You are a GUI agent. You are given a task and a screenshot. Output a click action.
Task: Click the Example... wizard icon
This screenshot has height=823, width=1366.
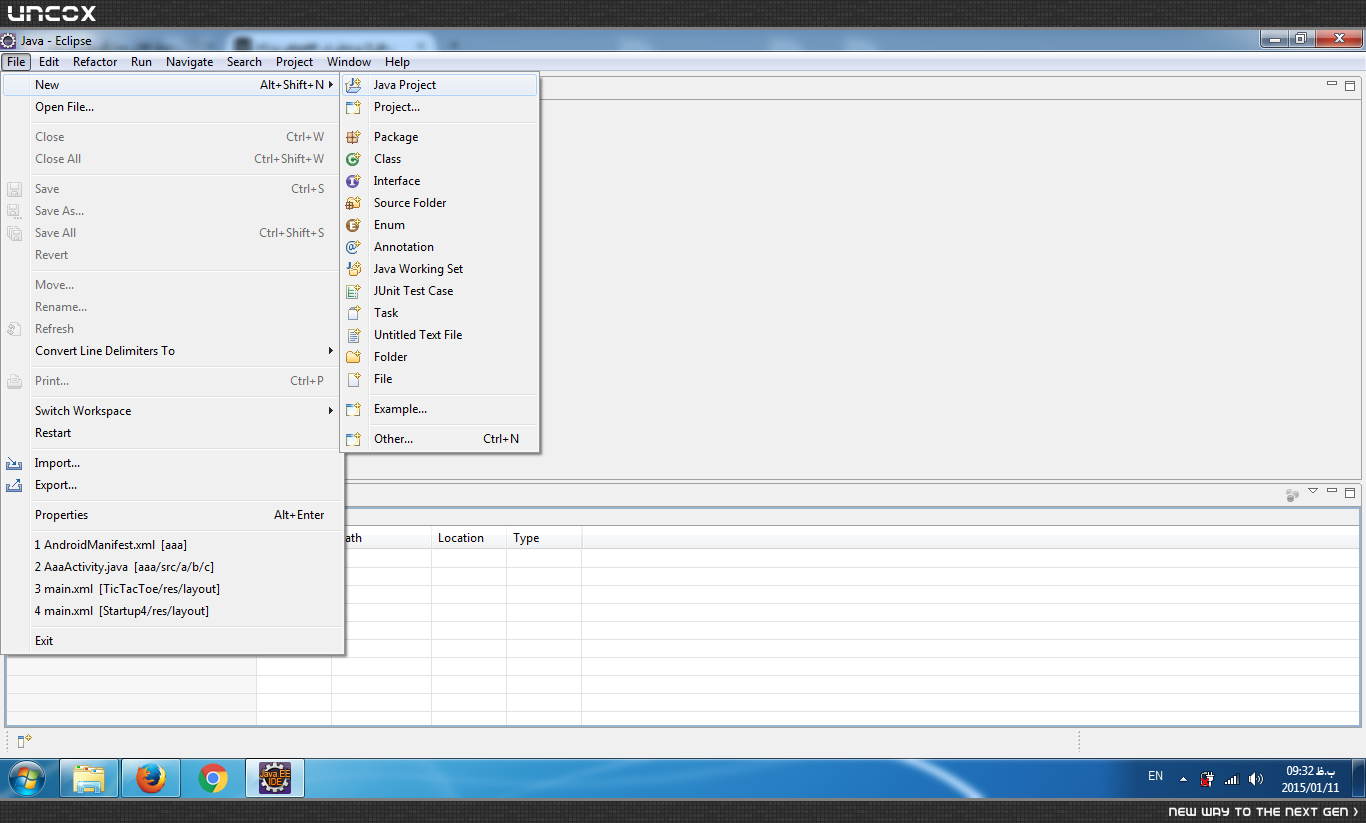pyautogui.click(x=353, y=409)
